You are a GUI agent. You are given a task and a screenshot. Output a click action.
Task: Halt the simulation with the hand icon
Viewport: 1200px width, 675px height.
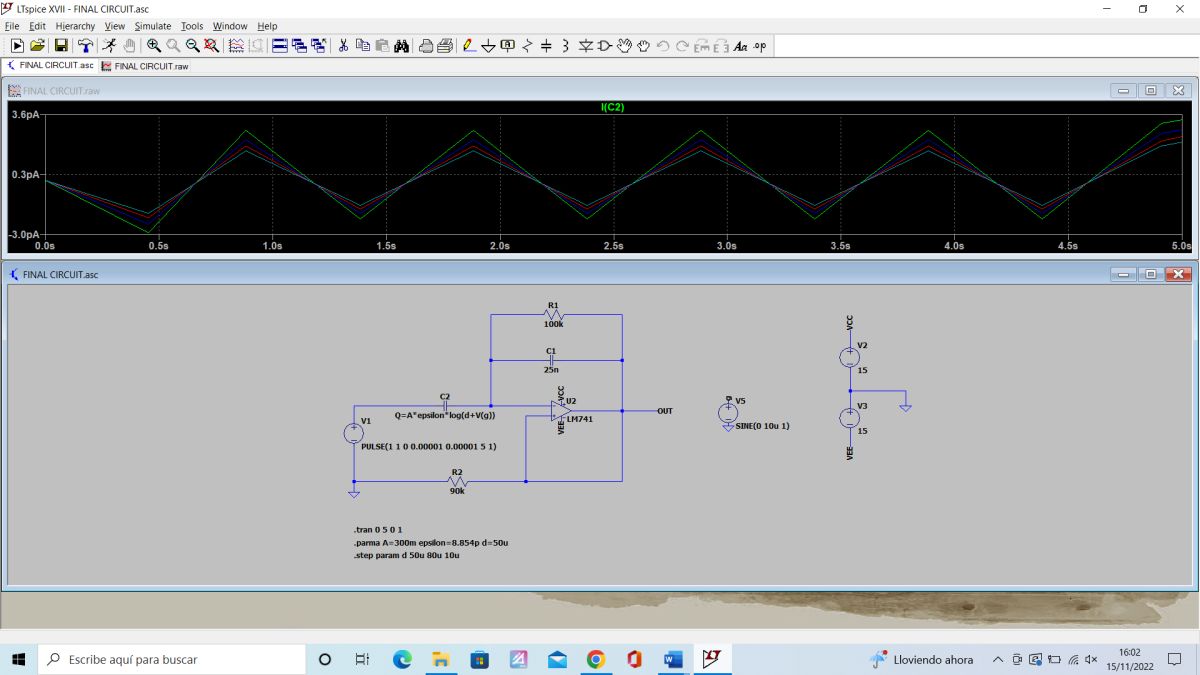(129, 46)
